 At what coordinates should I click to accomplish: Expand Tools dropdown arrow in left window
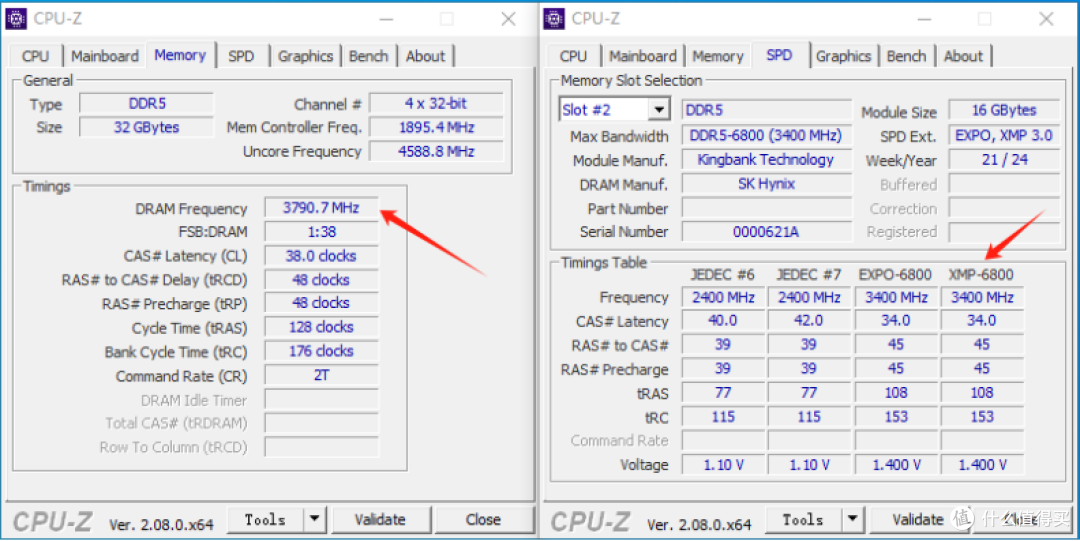tap(315, 520)
